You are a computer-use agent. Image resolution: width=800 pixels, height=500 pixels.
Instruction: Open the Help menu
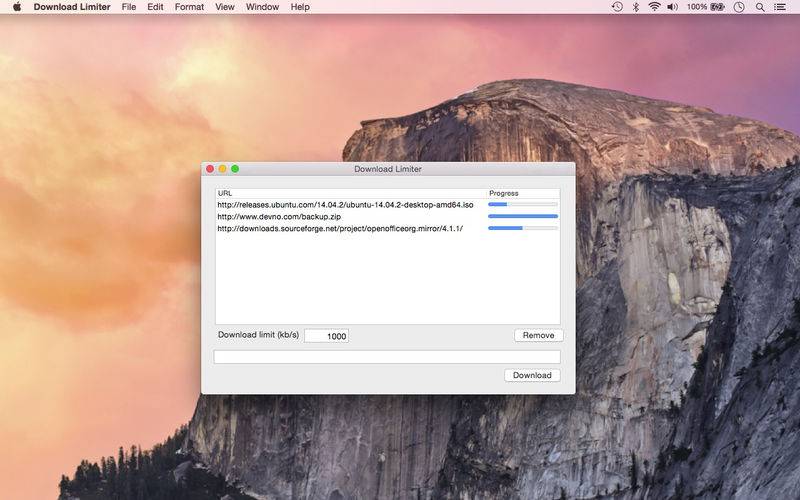click(300, 7)
